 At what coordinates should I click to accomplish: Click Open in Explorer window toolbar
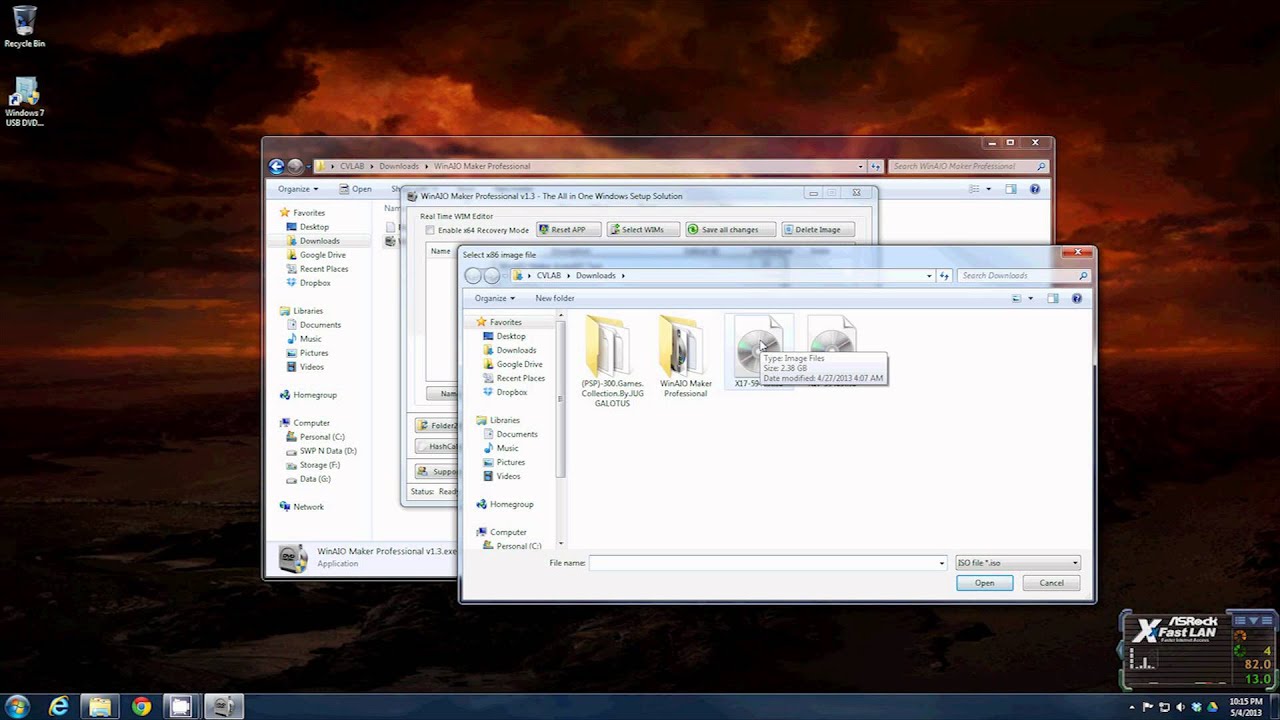pos(355,189)
